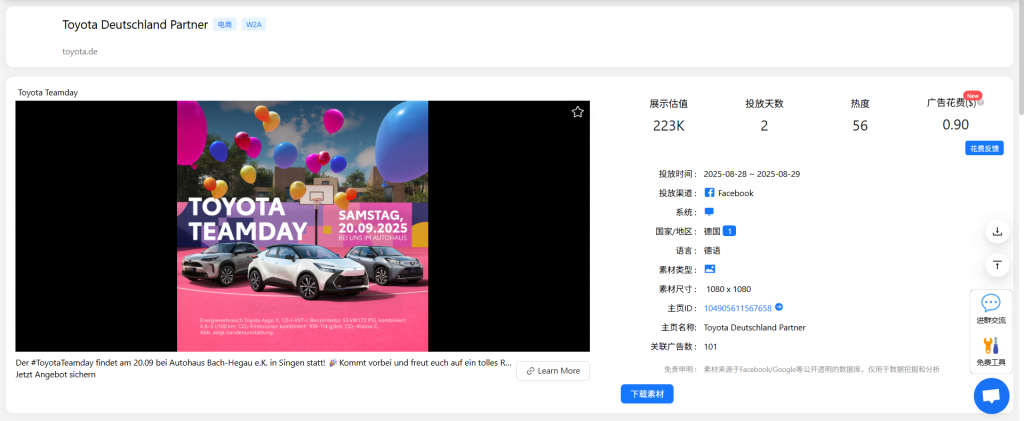This screenshot has width=1024, height=421.
Task: Click the W2A tag
Action: click(253, 25)
